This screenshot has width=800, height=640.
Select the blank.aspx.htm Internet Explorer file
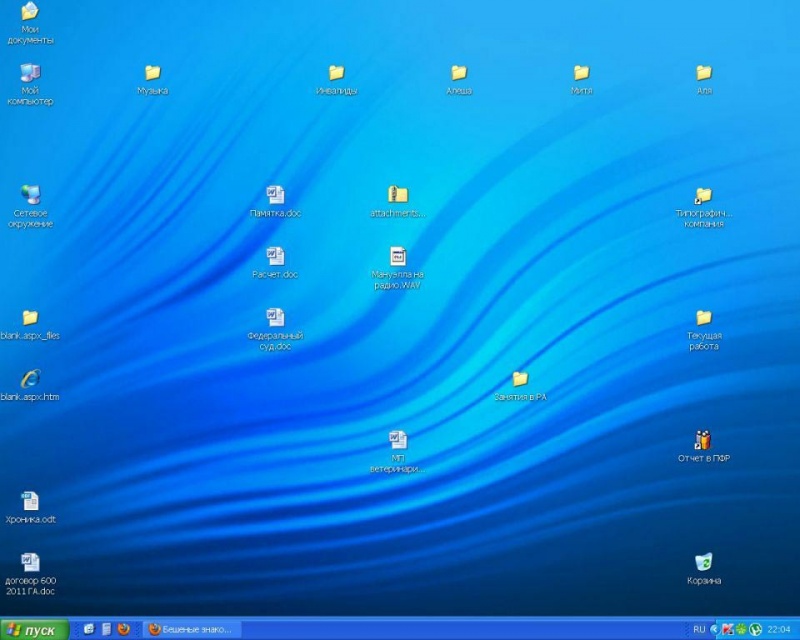30,379
